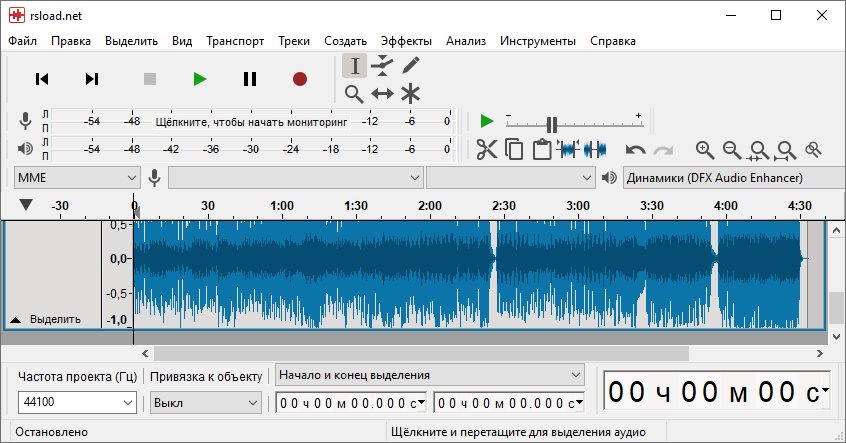Open the Треки menu
This screenshot has width=846, height=443.
tap(294, 41)
